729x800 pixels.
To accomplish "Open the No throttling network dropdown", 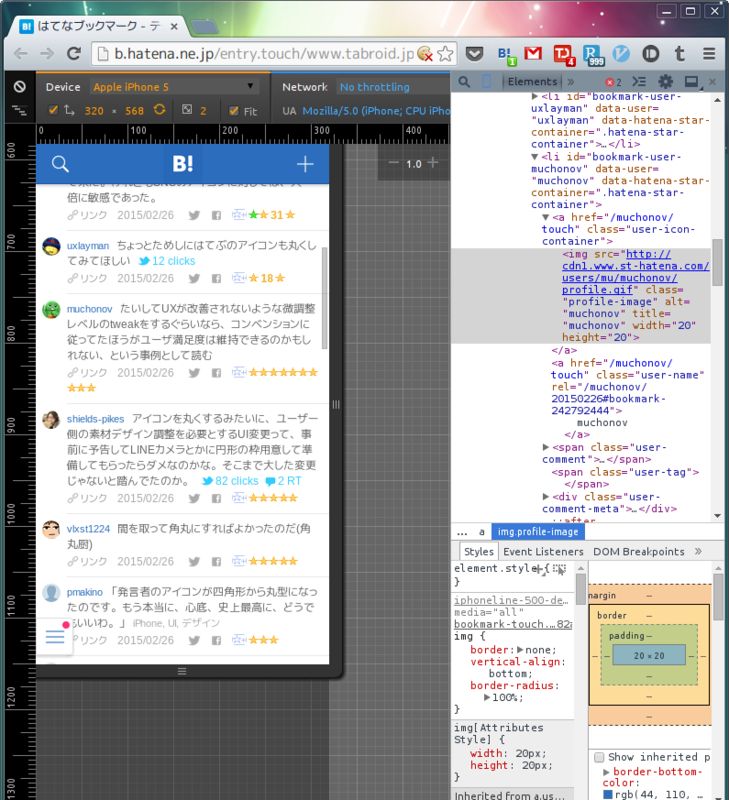I will pyautogui.click(x=375, y=87).
